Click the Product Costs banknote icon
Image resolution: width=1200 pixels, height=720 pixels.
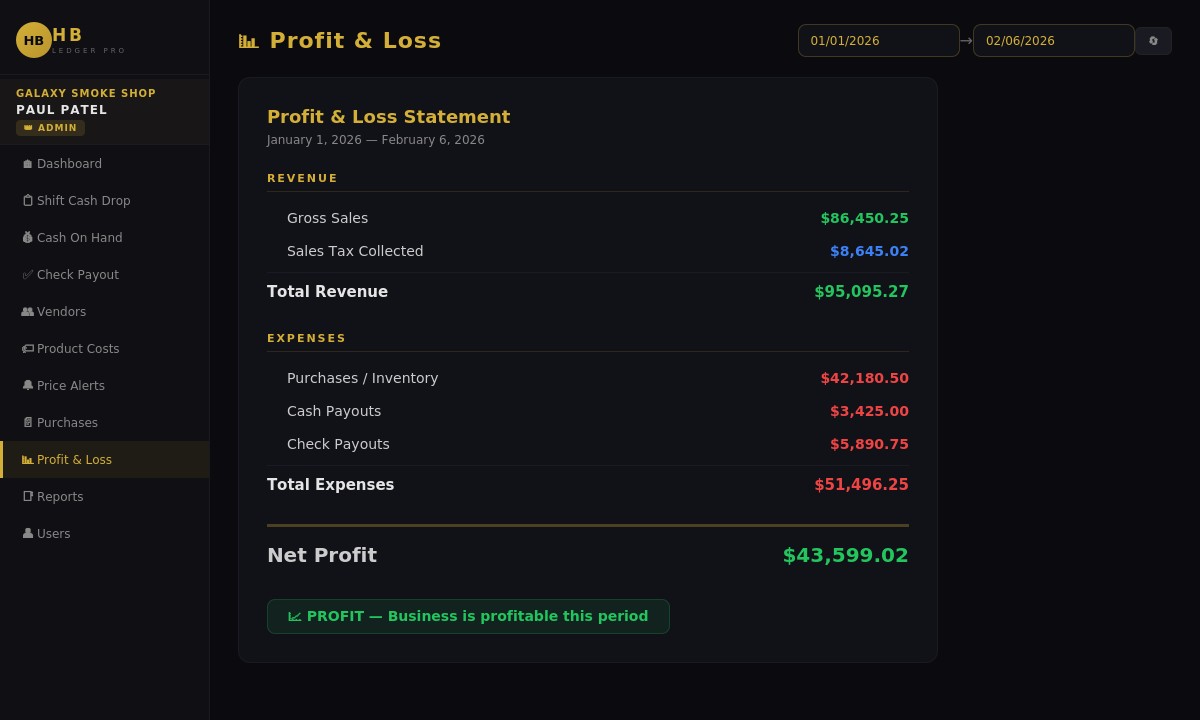click(28, 348)
